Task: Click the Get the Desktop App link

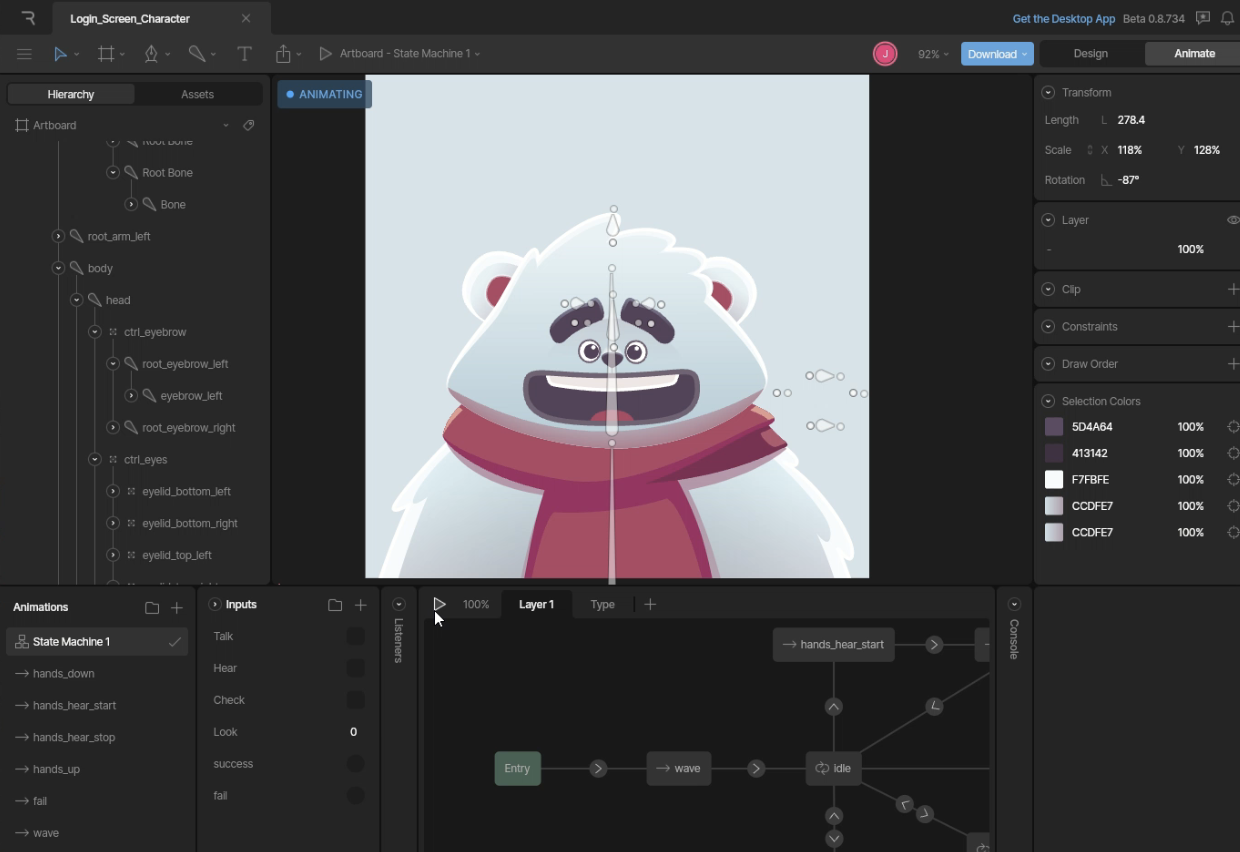Action: pyautogui.click(x=1063, y=18)
